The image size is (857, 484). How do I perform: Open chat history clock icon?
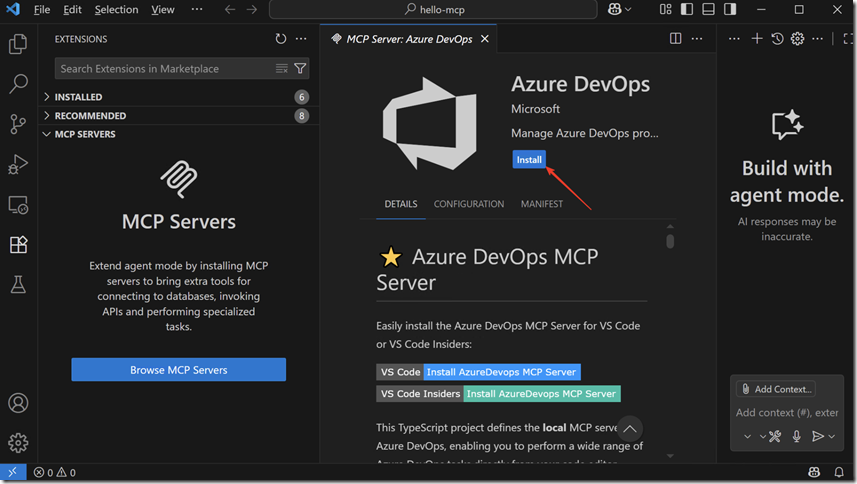point(777,39)
